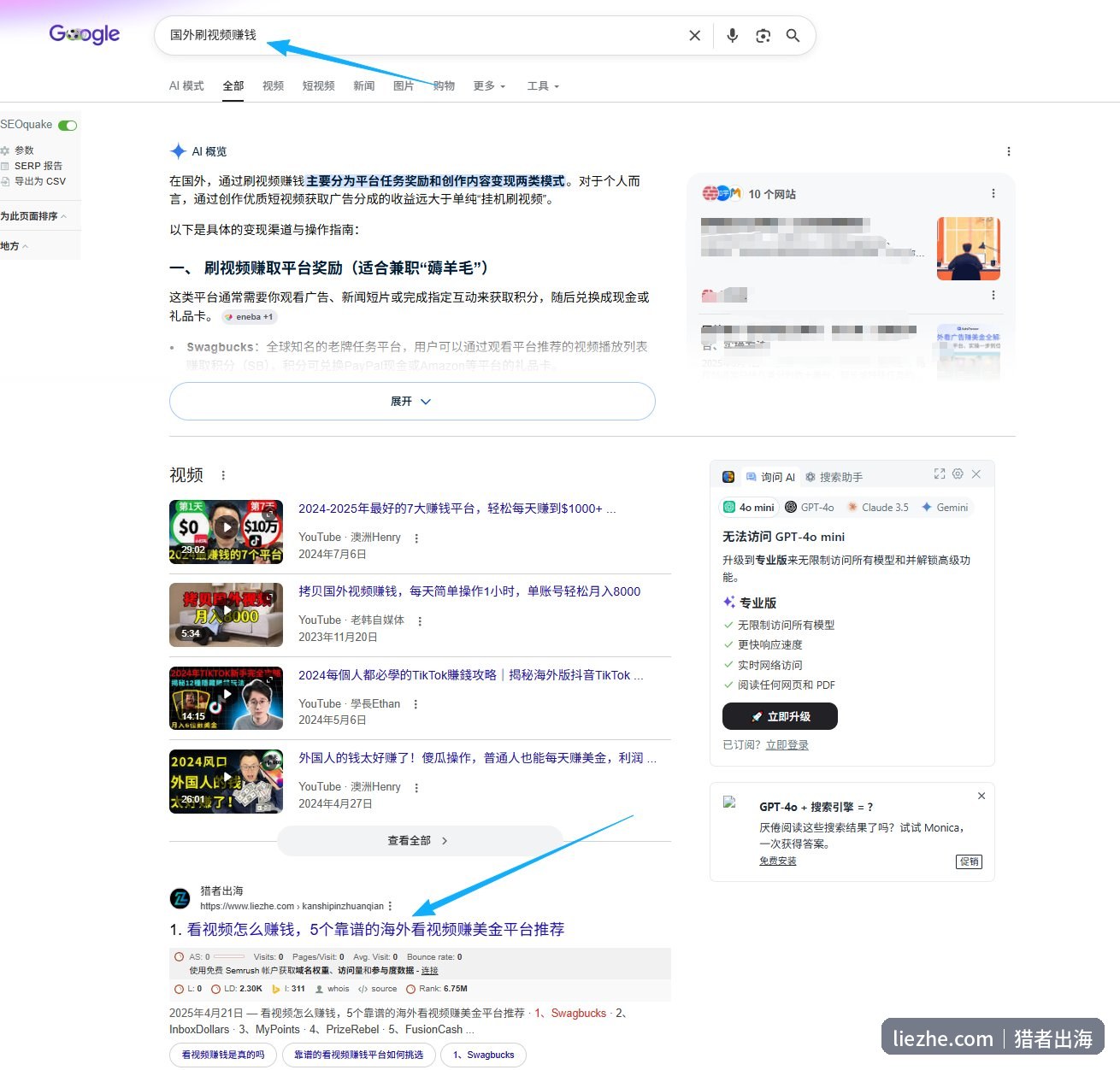The image size is (1120, 1070).
Task: Open three-dot menu for 2024年4月27日 video
Action: click(416, 787)
